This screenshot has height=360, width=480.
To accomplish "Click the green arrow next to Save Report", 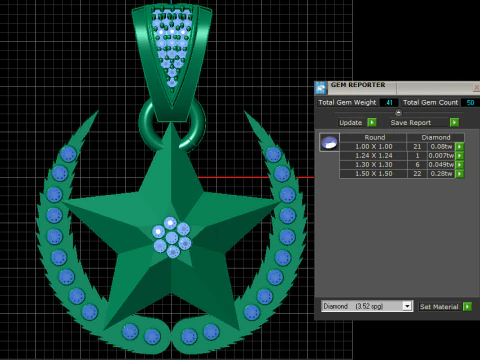I will pyautogui.click(x=454, y=122).
